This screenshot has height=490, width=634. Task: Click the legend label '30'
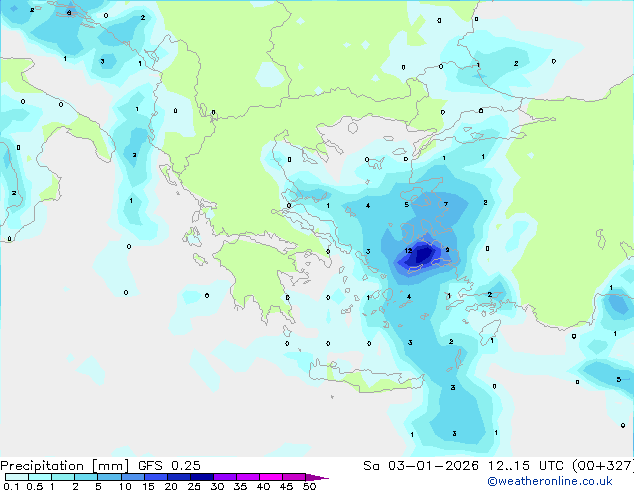217,486
